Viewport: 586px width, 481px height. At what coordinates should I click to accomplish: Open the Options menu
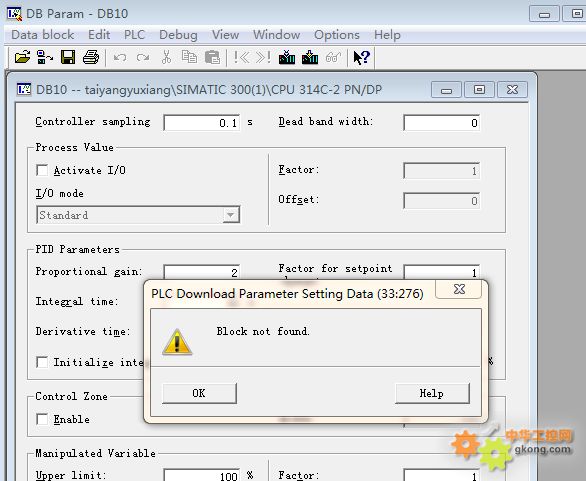(x=337, y=35)
